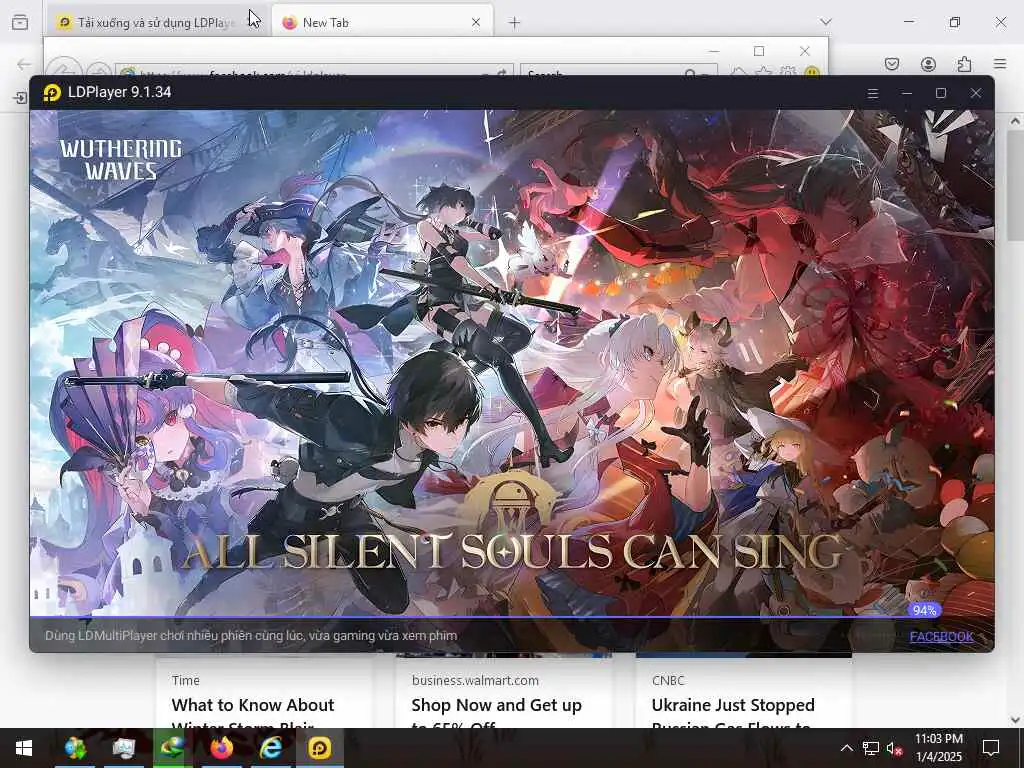Close the New Tab tab
Viewport: 1024px width, 768px height.
pos(476,22)
